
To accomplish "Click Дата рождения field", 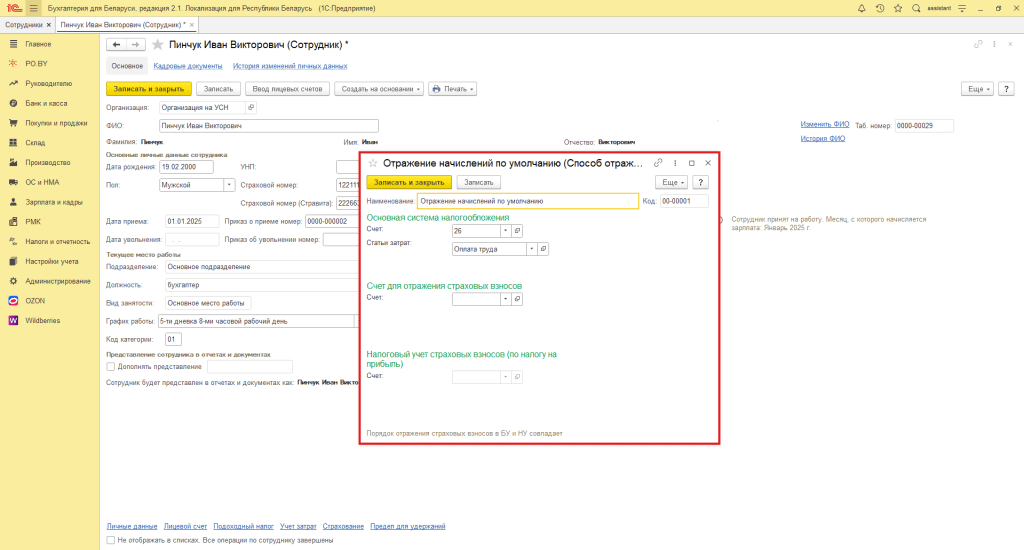I will click(x=187, y=167).
